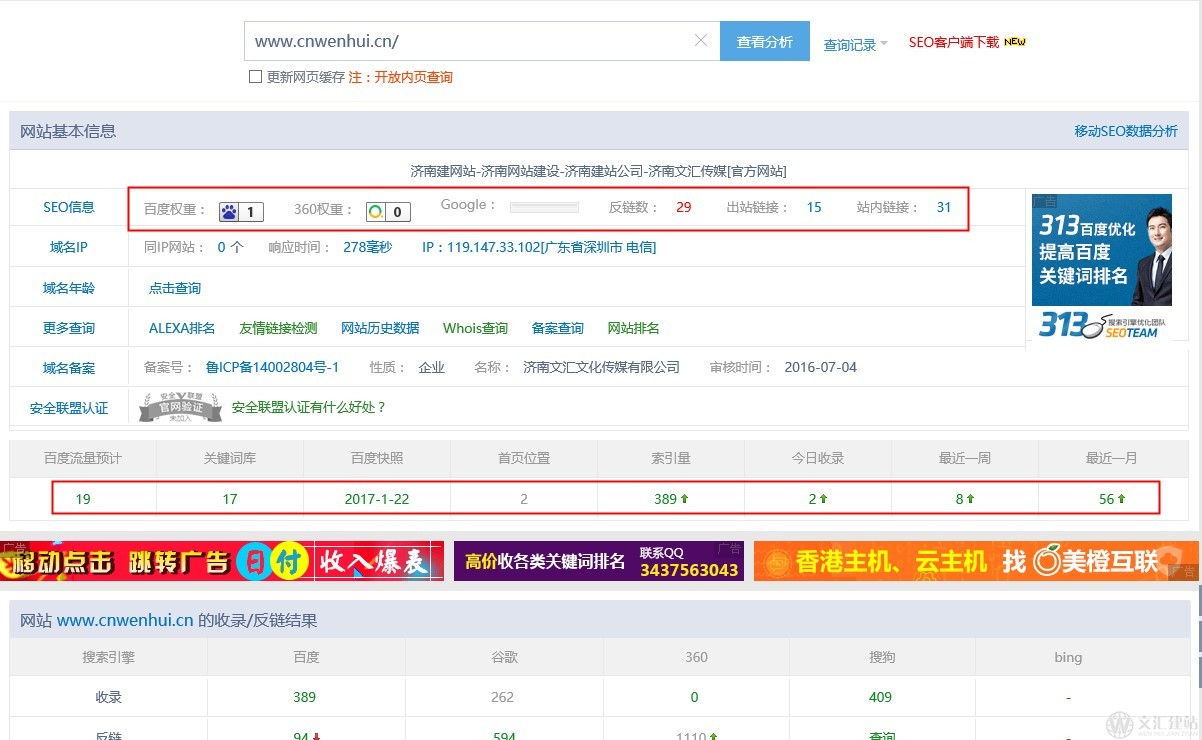Click the 最近一月 value 56
Screen dimensions: 1202x740
(x=1106, y=499)
